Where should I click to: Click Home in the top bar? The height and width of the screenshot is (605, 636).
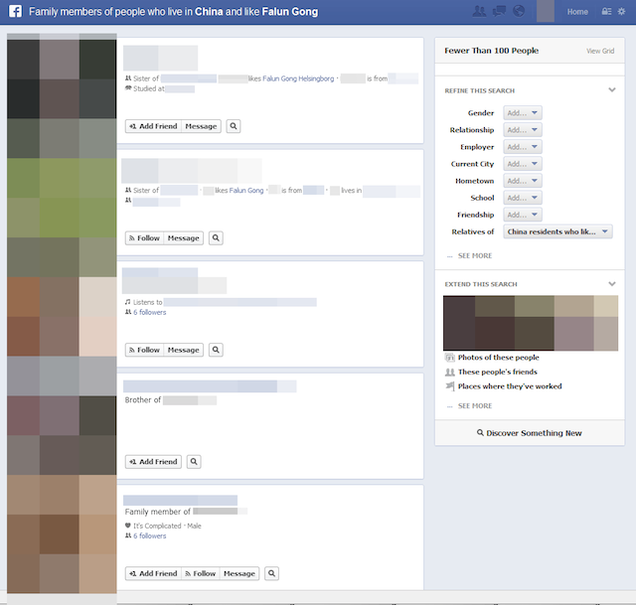[578, 12]
